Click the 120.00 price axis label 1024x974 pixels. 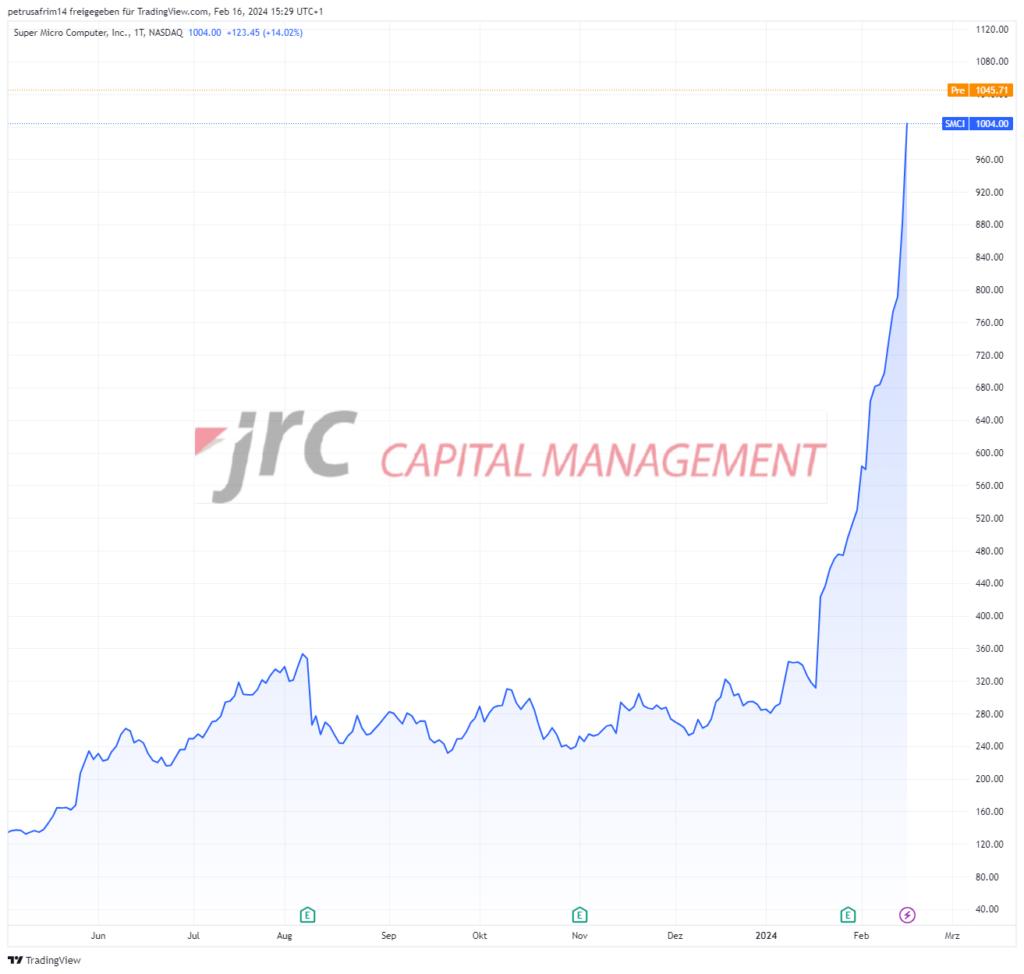coord(989,844)
